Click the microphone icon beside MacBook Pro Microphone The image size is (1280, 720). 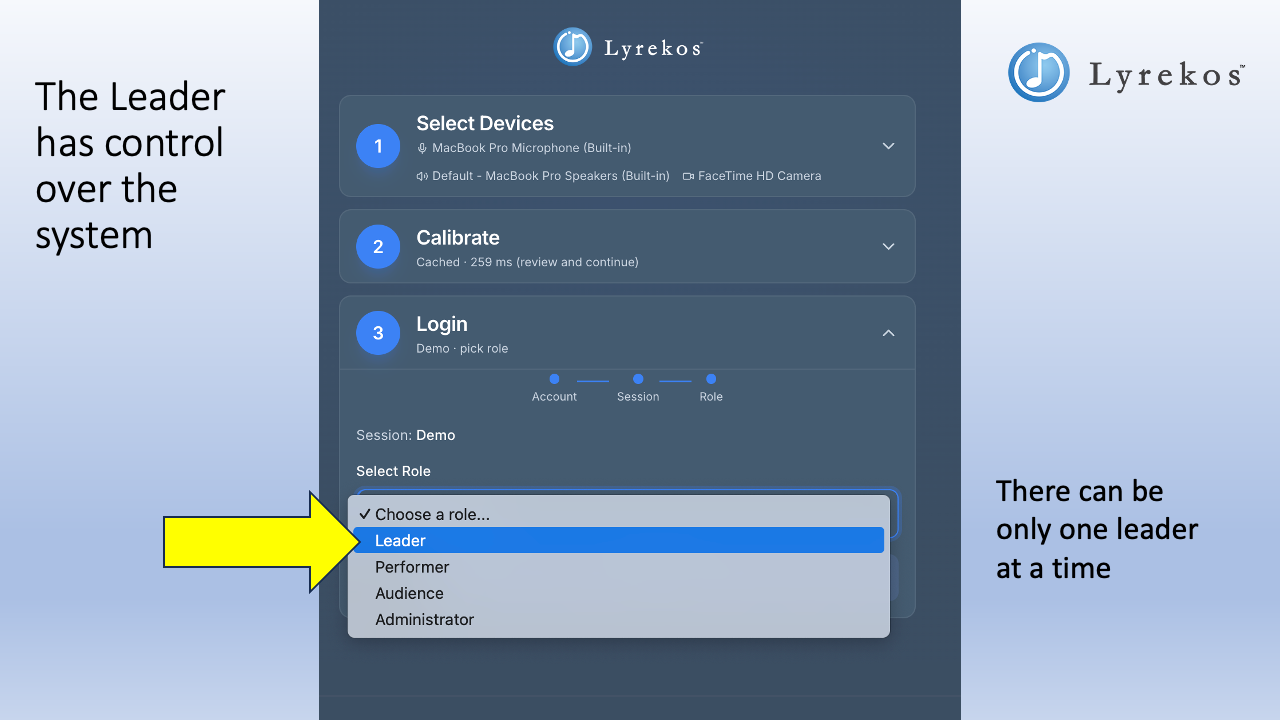click(x=421, y=147)
